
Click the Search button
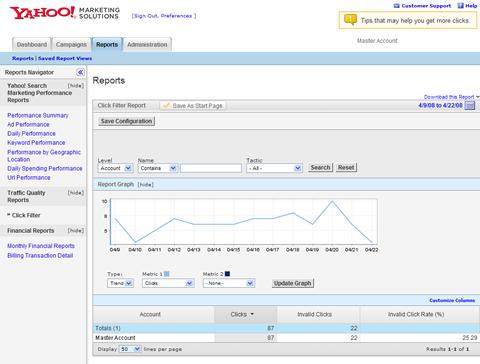click(320, 167)
